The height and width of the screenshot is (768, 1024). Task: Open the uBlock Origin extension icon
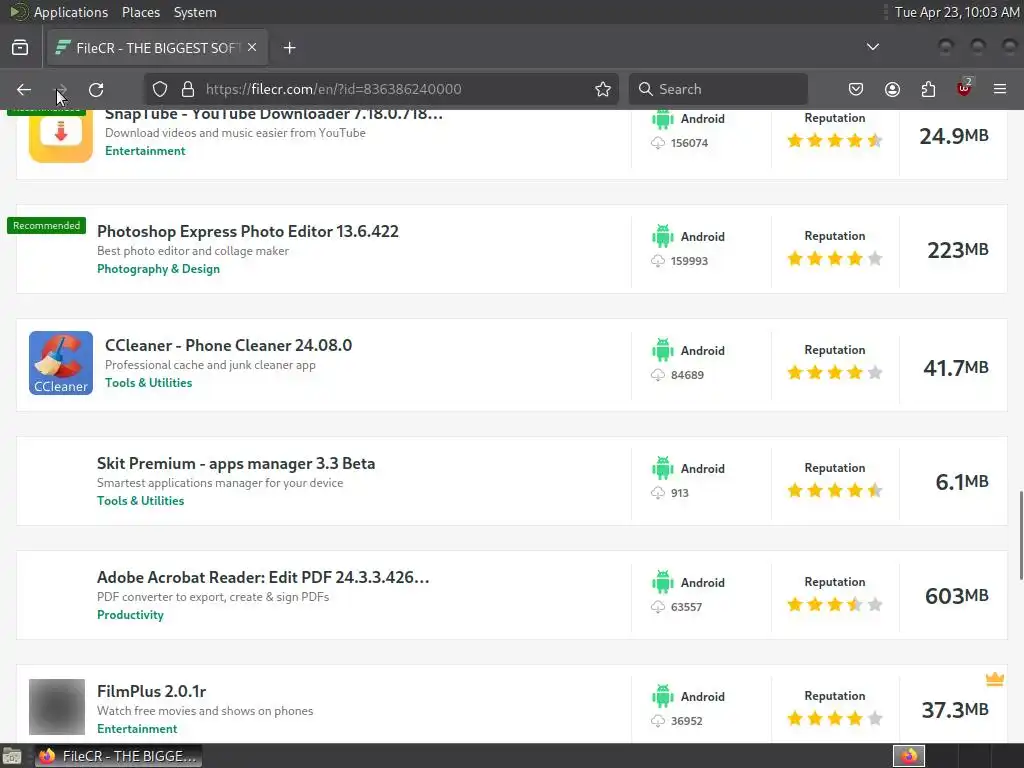coord(964,88)
